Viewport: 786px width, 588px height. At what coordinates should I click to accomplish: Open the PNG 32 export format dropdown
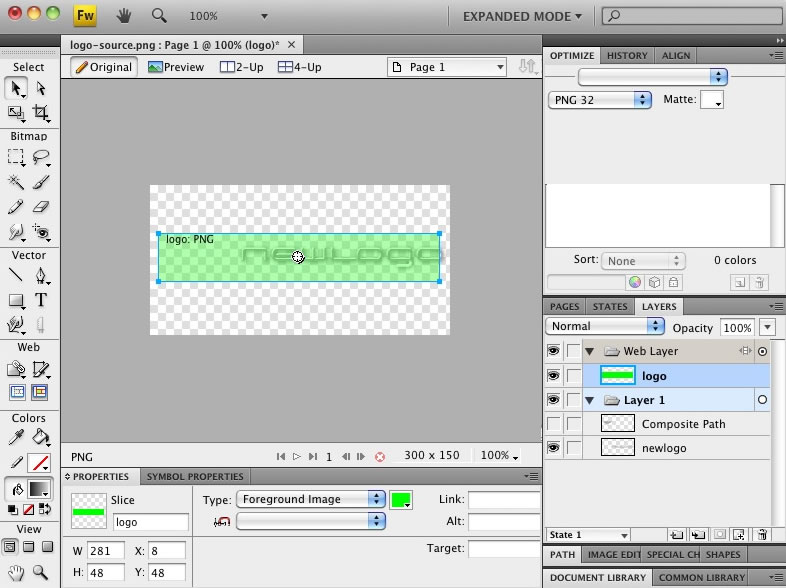click(x=600, y=100)
